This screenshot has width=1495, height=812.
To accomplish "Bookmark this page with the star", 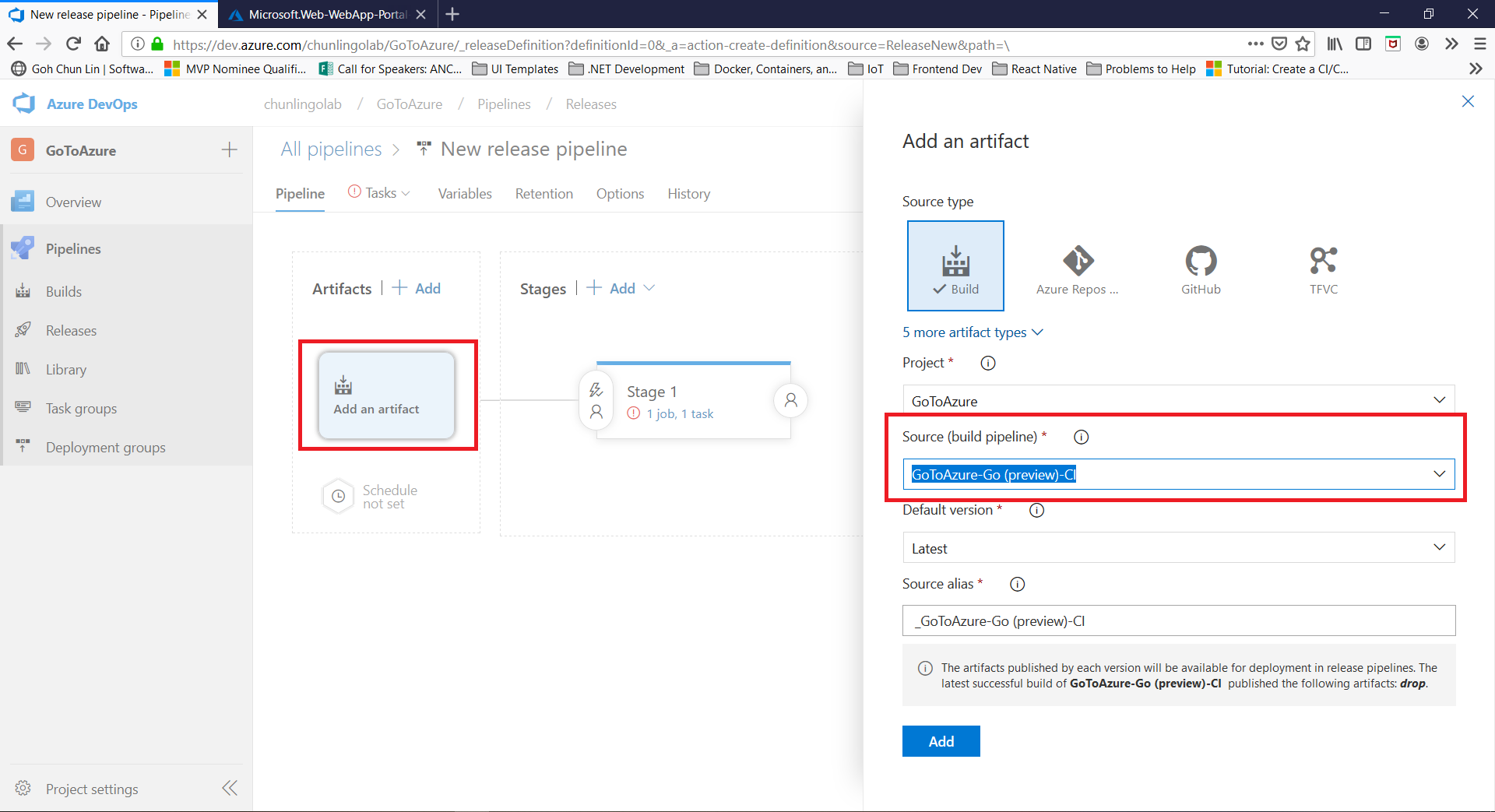I will click(1303, 44).
